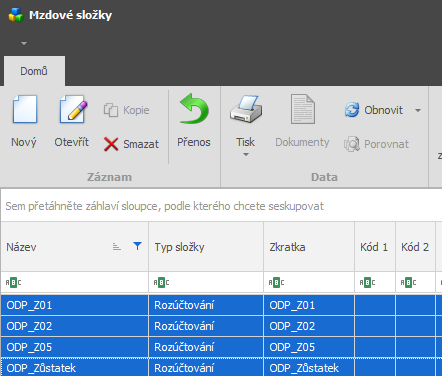The height and width of the screenshot is (376, 442).
Task: Click the Zkratka column header
Action: (x=309, y=247)
